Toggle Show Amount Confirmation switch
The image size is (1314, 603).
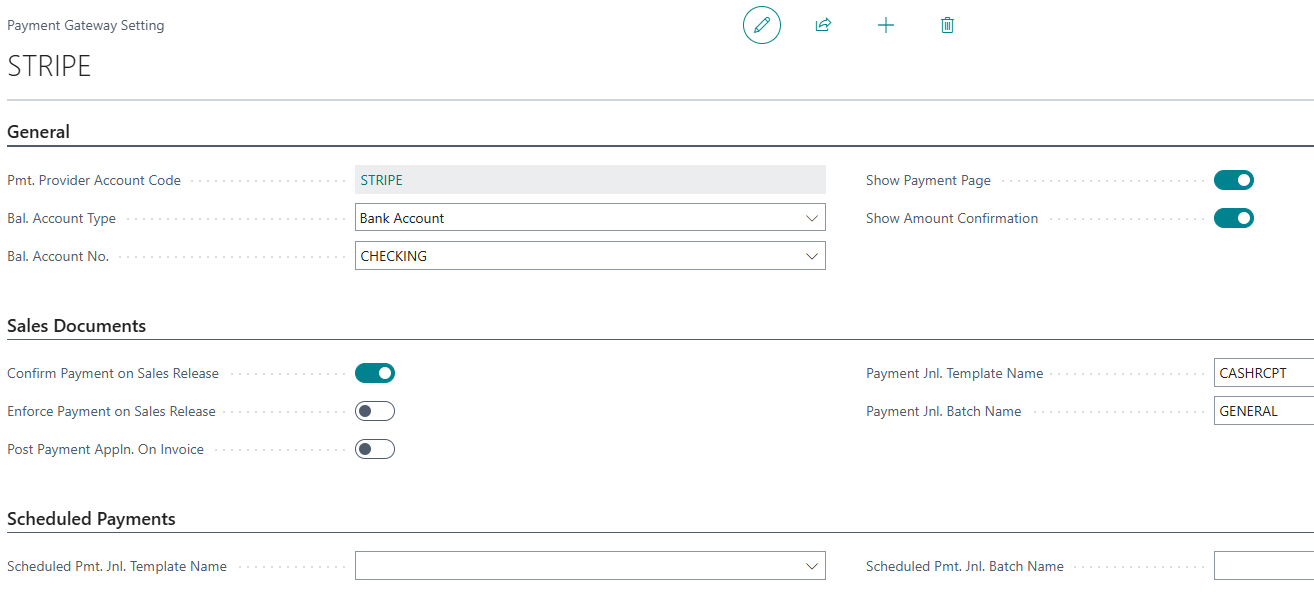pos(1233,218)
